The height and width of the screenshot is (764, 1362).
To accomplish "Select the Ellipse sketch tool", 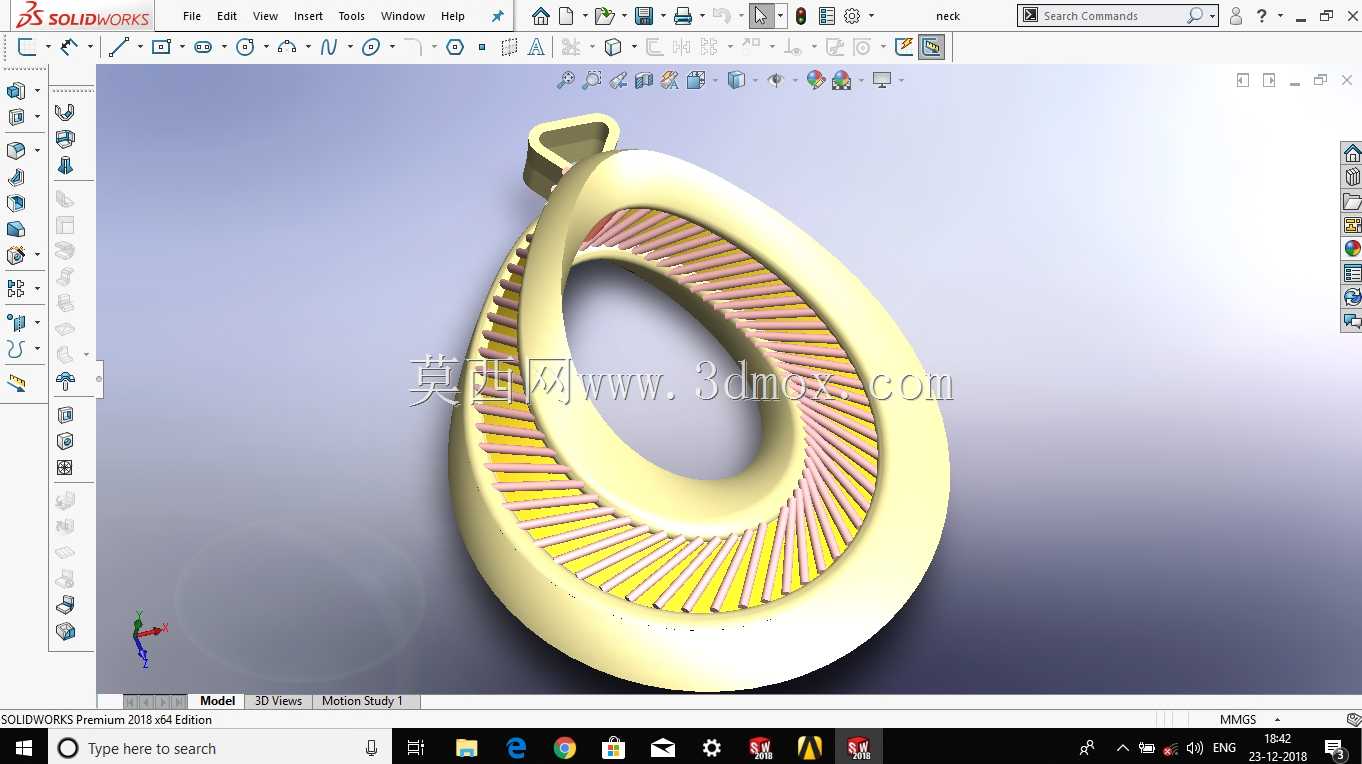I will pos(371,47).
